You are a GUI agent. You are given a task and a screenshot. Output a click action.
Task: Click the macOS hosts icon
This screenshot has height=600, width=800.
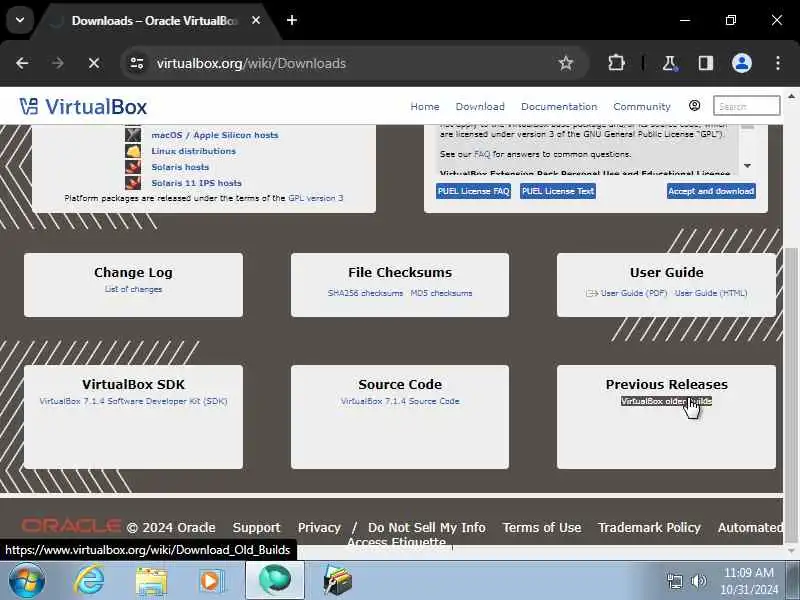[133, 135]
